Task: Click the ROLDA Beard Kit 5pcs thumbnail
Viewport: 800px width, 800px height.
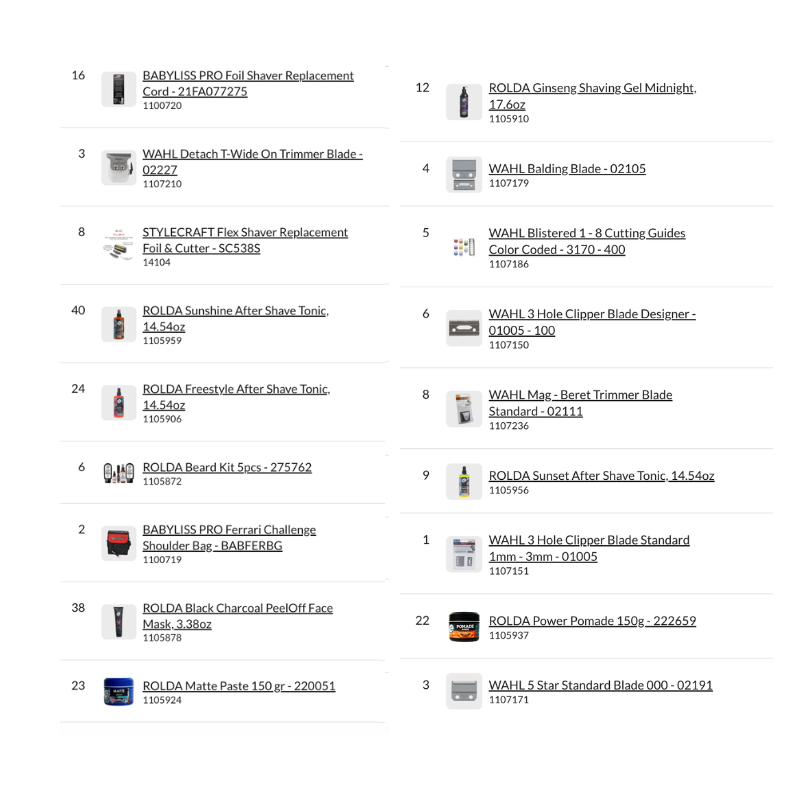Action: click(x=118, y=472)
